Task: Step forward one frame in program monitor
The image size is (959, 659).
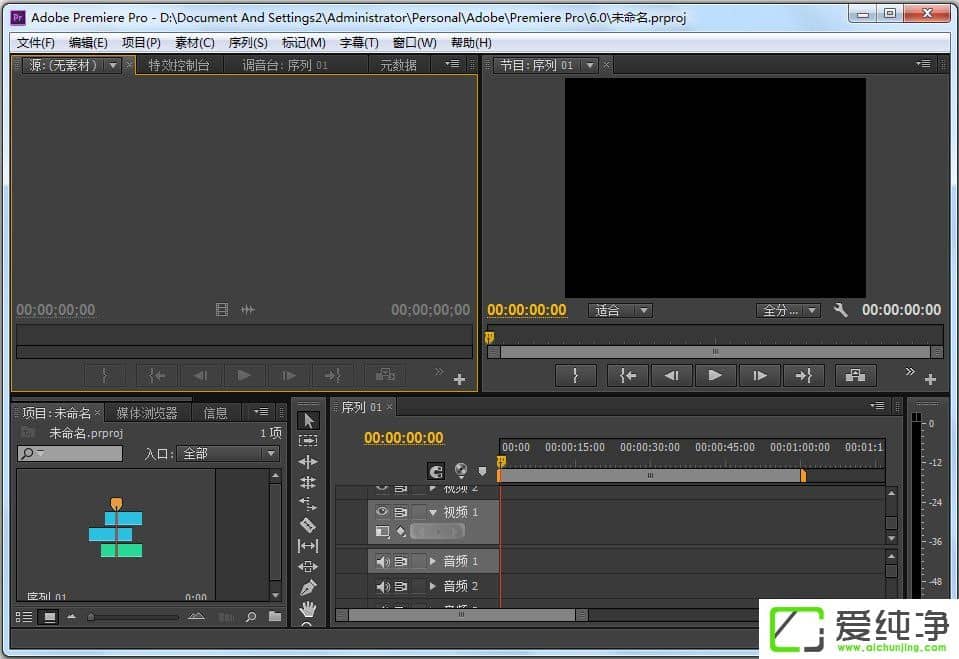Action: 759,375
